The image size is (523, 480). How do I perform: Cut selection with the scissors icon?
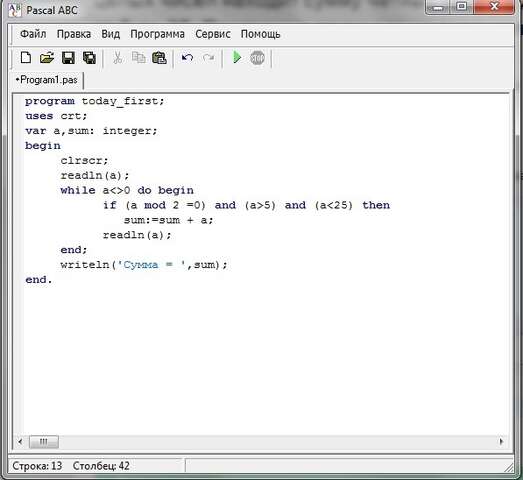pos(117,58)
